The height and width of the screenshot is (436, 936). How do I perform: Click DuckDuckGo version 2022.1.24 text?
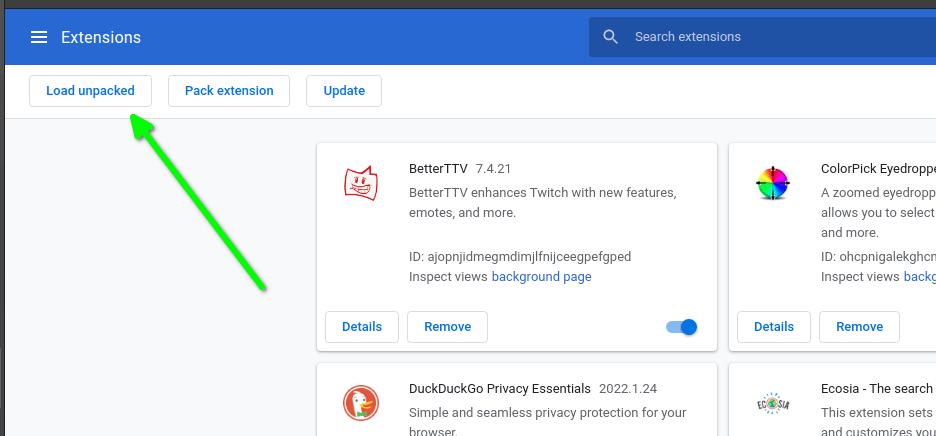click(x=628, y=389)
